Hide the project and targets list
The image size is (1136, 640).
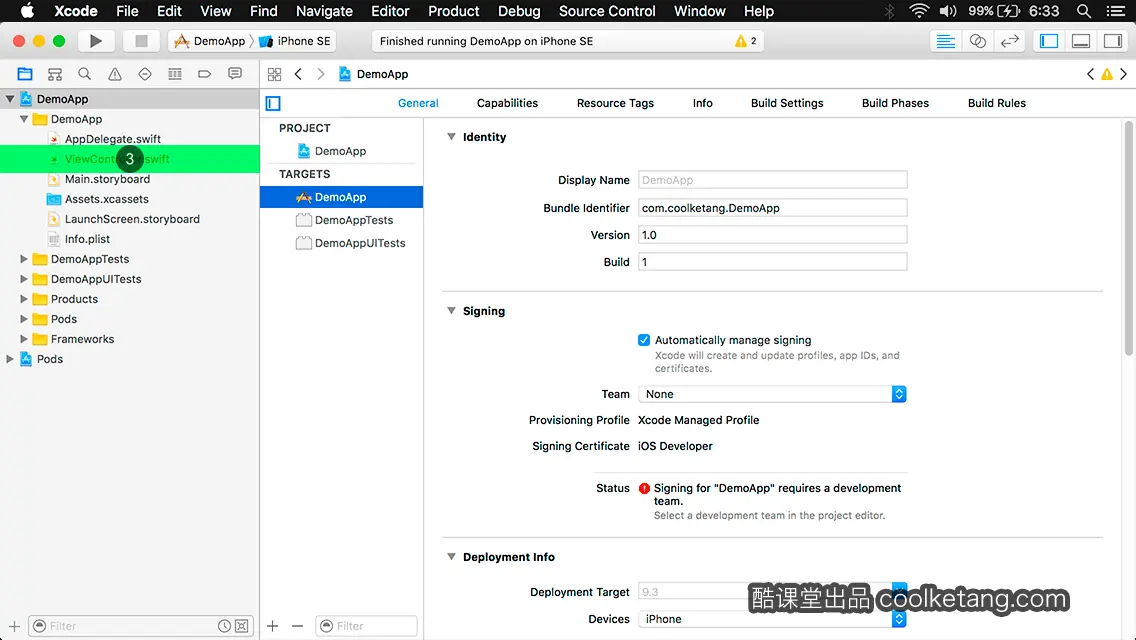click(x=273, y=104)
